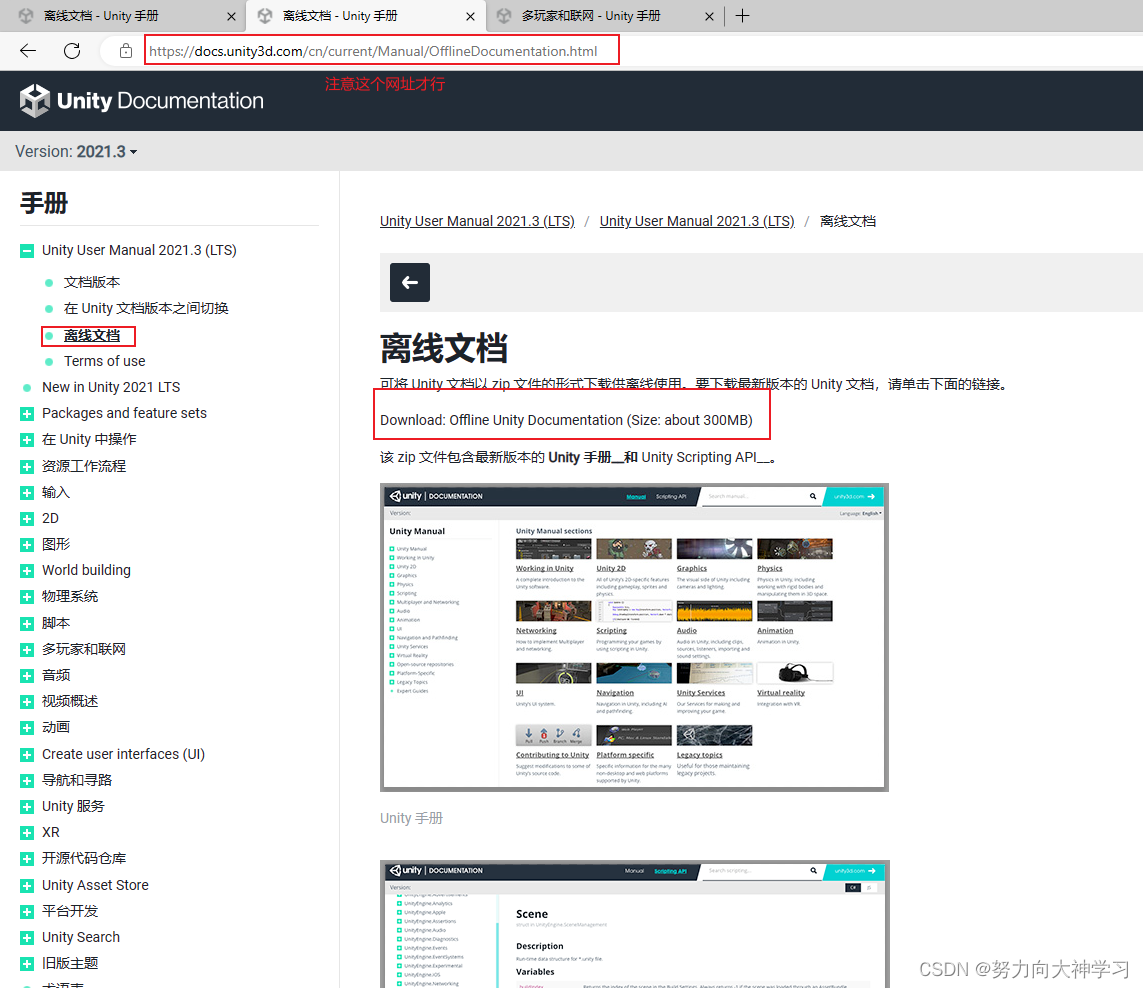Screen dimensions: 1143x988
Task: Open 在 Unity 文档版本之间切换 page
Action: pyautogui.click(x=146, y=308)
